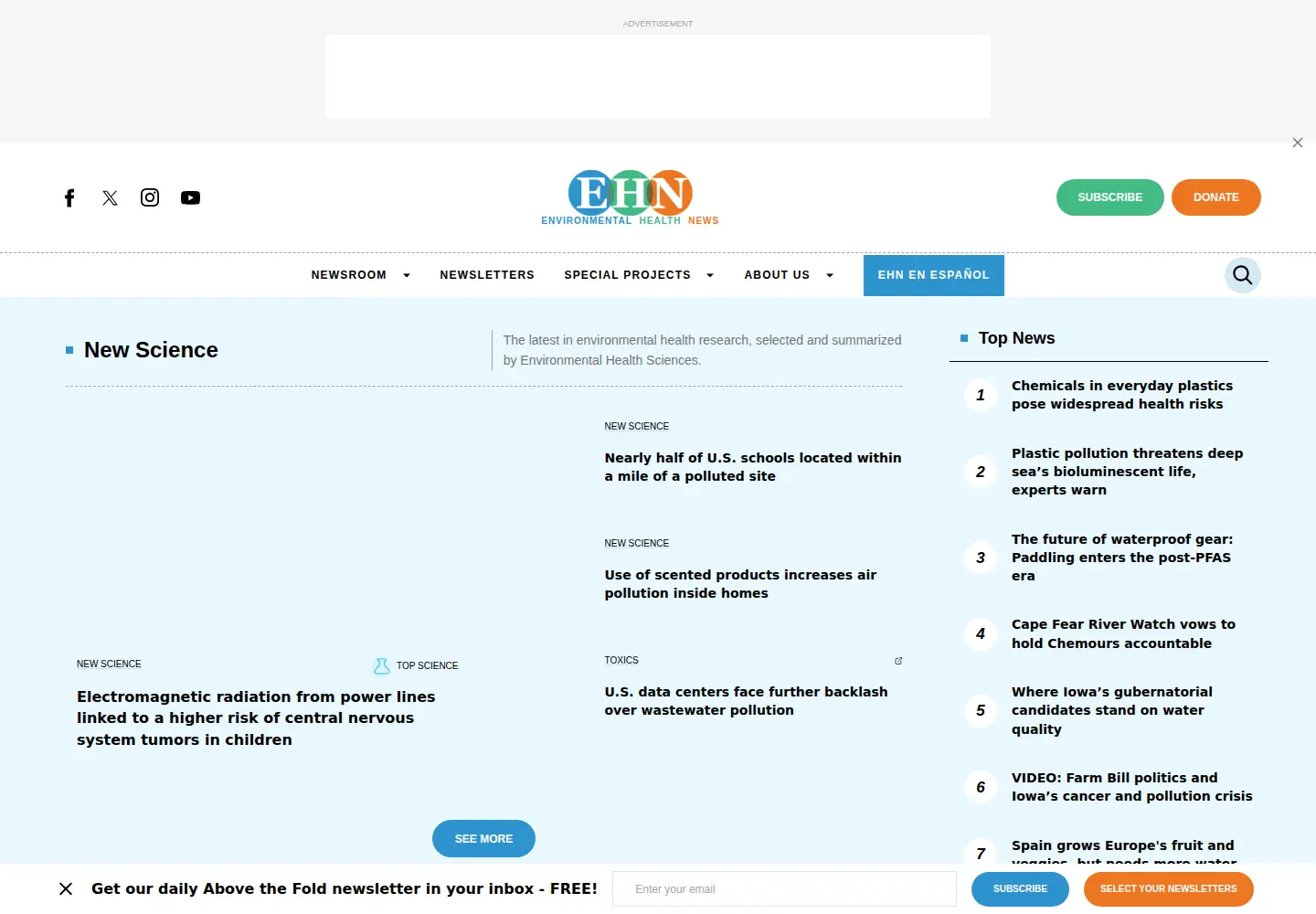
Task: Read scented products air pollution story
Action: (740, 584)
